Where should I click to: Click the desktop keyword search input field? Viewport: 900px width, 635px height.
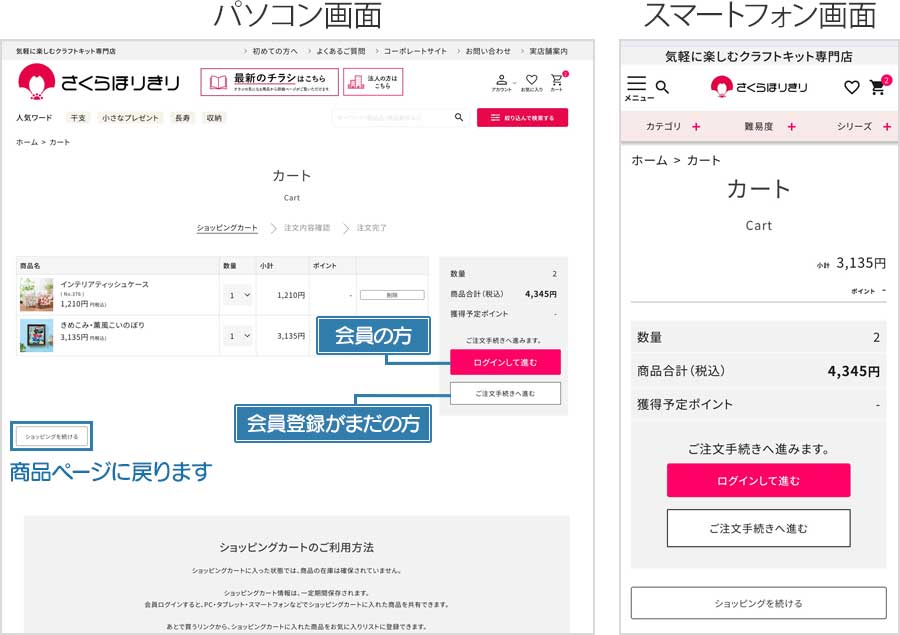[x=392, y=118]
